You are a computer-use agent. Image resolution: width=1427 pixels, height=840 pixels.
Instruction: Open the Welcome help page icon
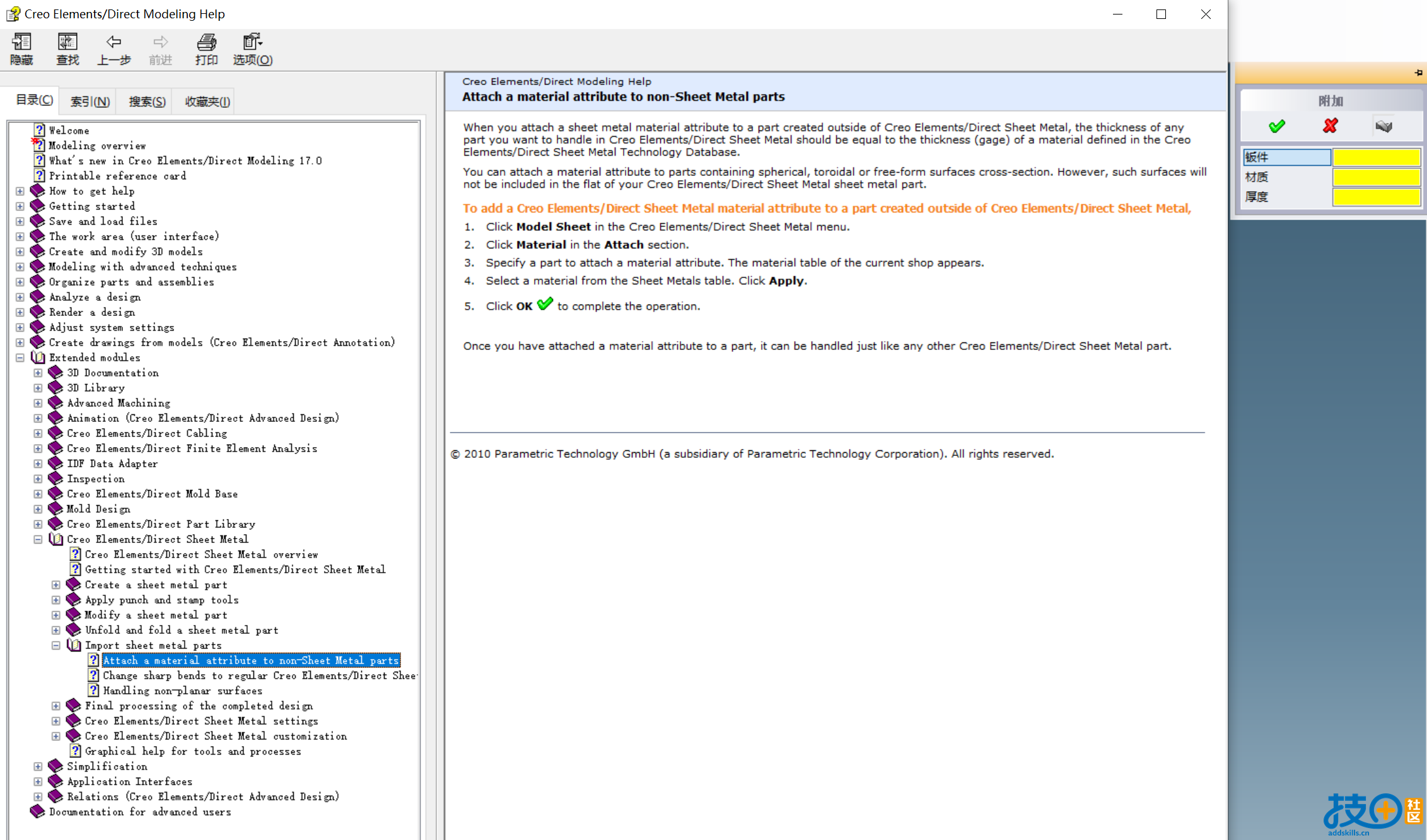[x=39, y=130]
